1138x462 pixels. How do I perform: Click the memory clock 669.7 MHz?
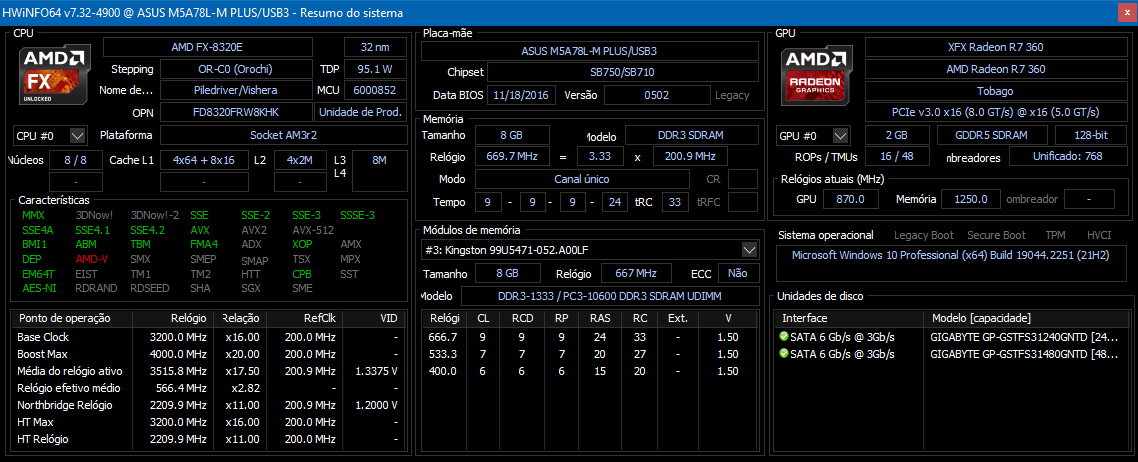(x=512, y=157)
